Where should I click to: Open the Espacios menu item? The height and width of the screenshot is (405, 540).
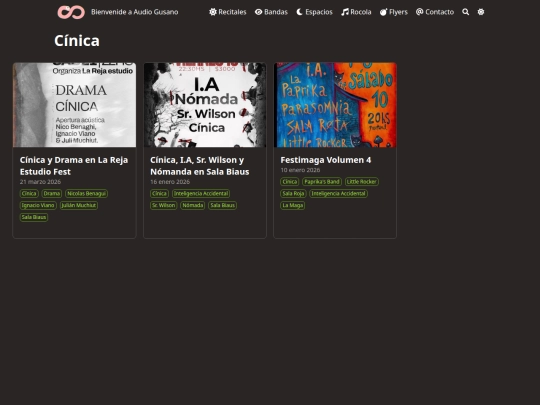point(314,12)
